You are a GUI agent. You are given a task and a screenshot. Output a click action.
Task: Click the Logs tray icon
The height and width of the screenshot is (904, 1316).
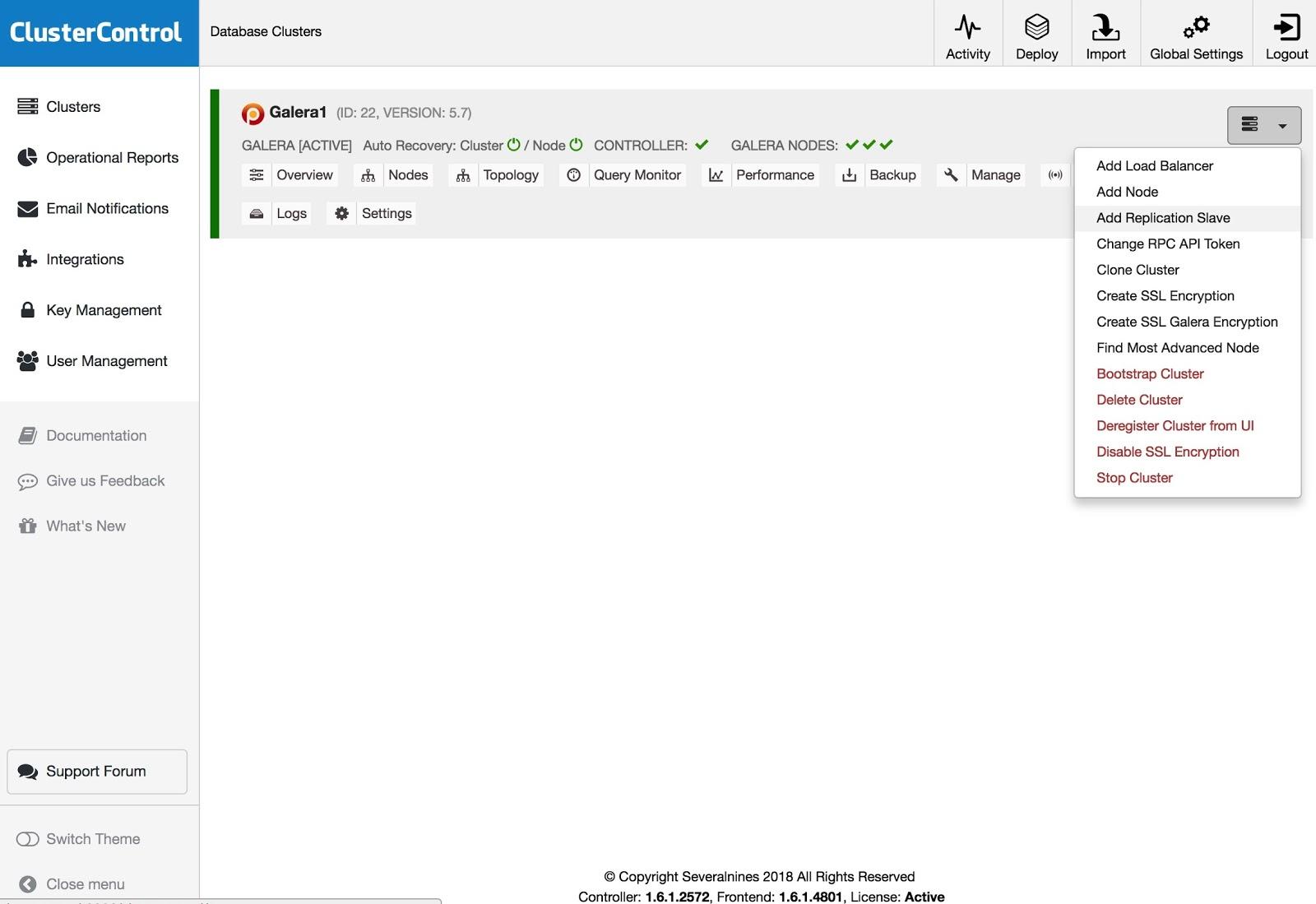coord(257,214)
